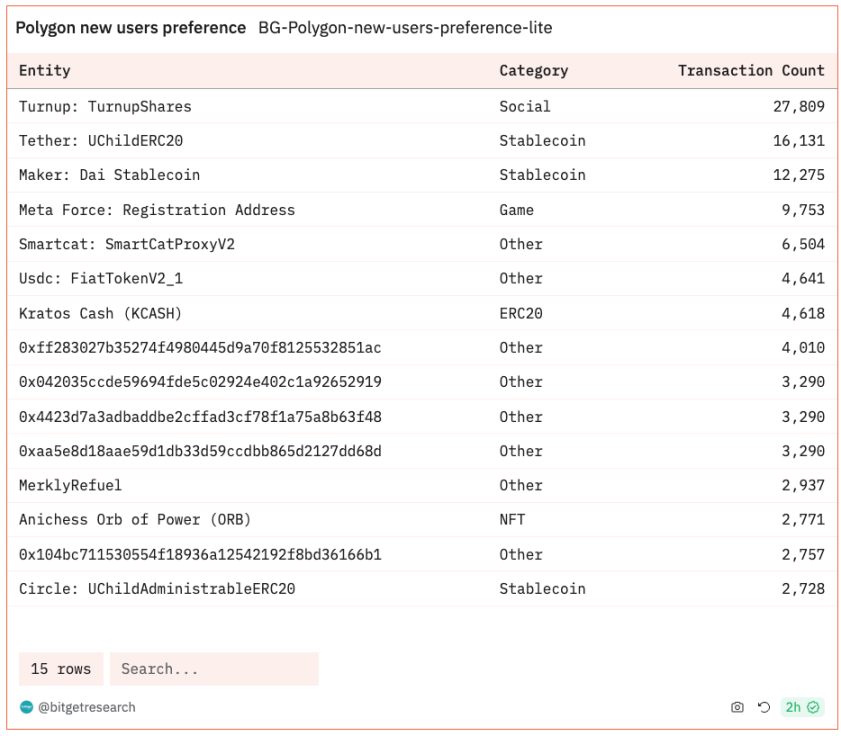This screenshot has height=736, width=841.
Task: Click the 27,809 transaction count cell
Action: (x=798, y=106)
